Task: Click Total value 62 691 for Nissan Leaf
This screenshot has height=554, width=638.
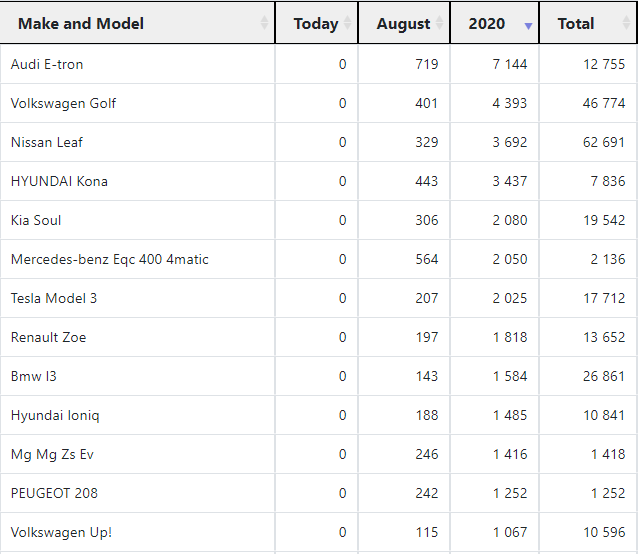Action: (604, 142)
